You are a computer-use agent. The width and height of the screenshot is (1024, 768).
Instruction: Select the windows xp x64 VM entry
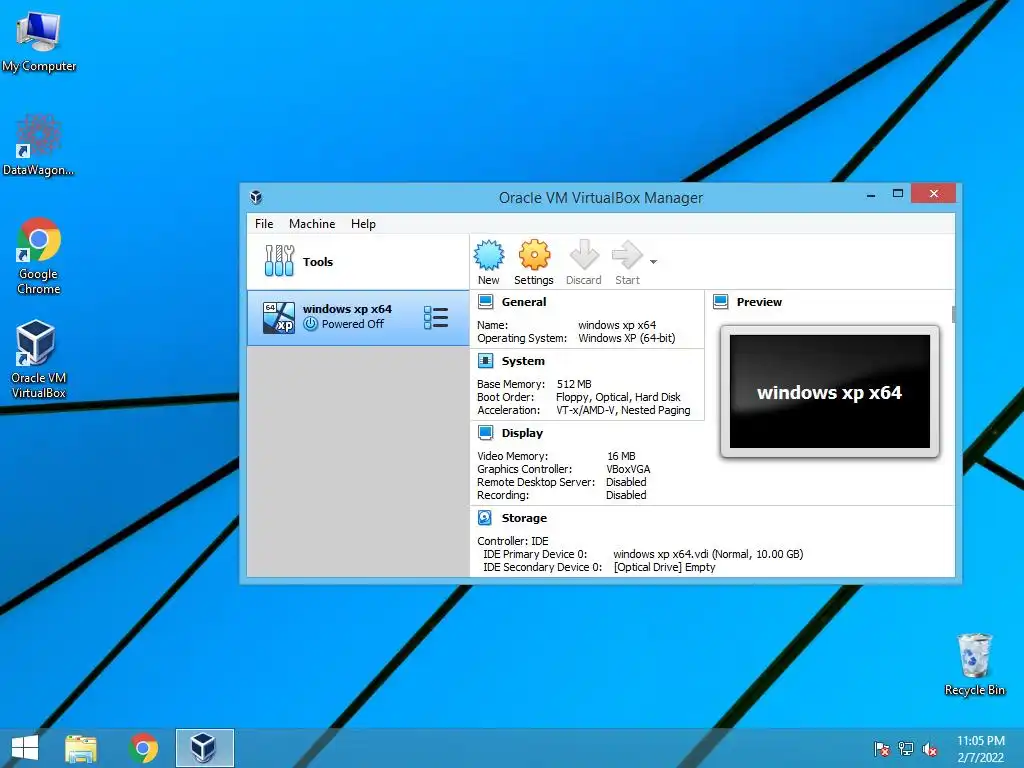coord(358,318)
